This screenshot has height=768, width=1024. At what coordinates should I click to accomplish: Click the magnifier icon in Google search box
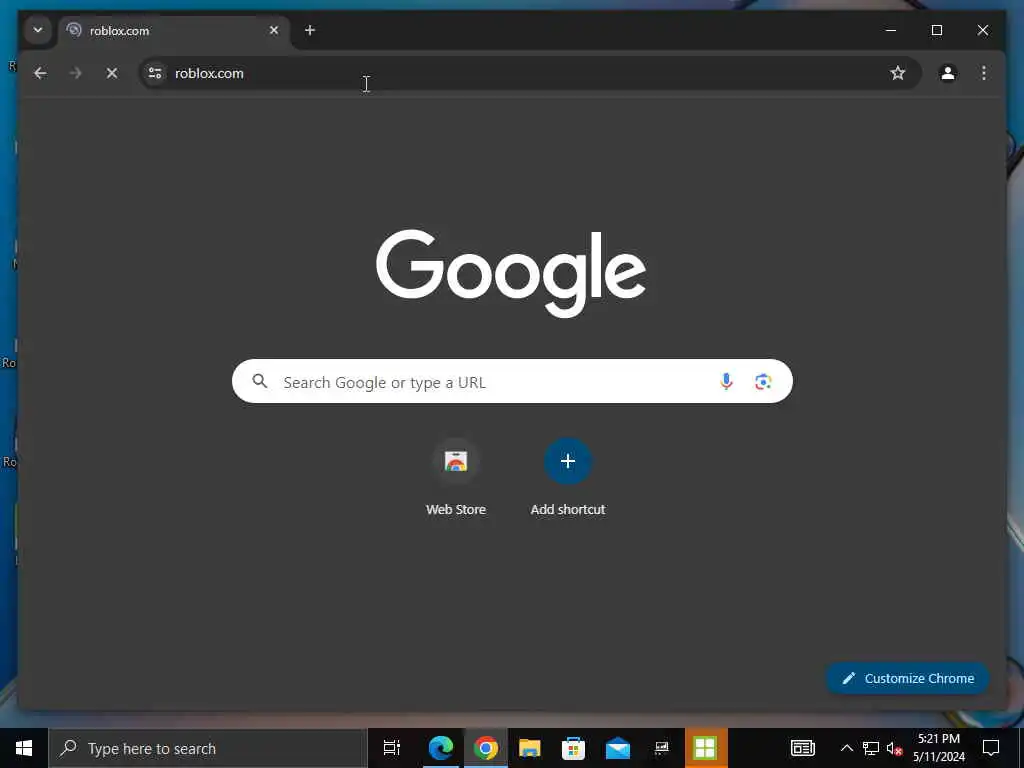[260, 381]
